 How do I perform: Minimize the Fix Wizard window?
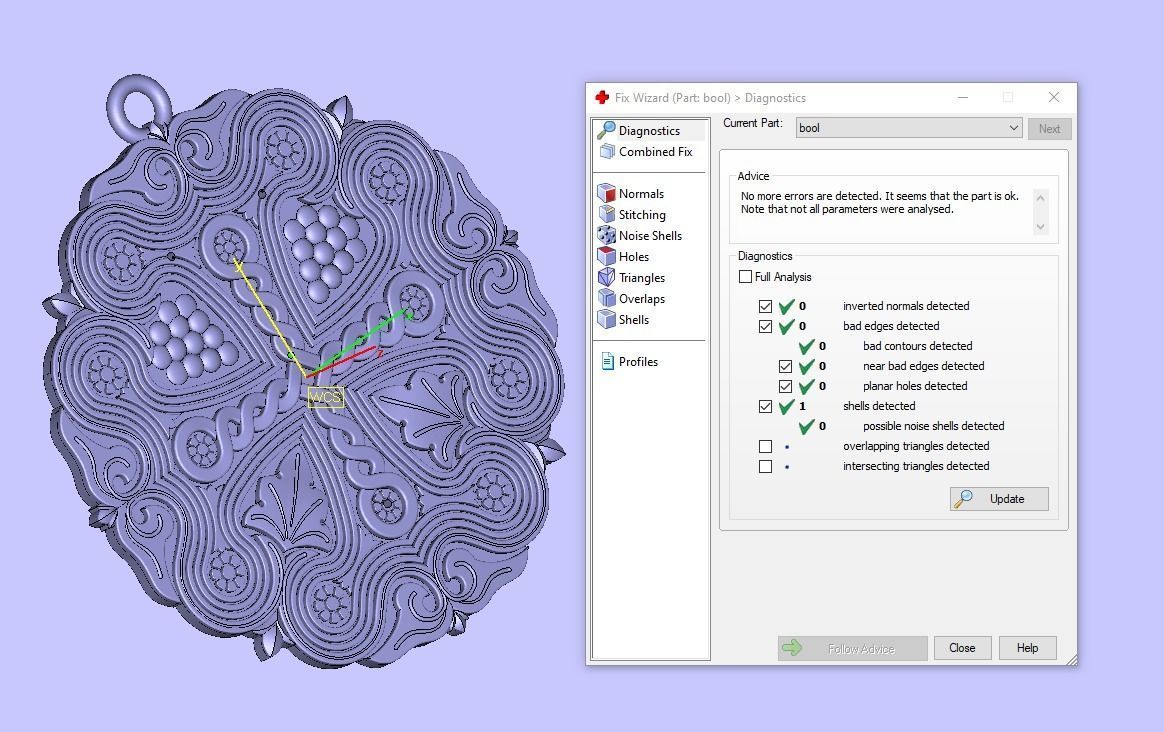pyautogui.click(x=963, y=97)
